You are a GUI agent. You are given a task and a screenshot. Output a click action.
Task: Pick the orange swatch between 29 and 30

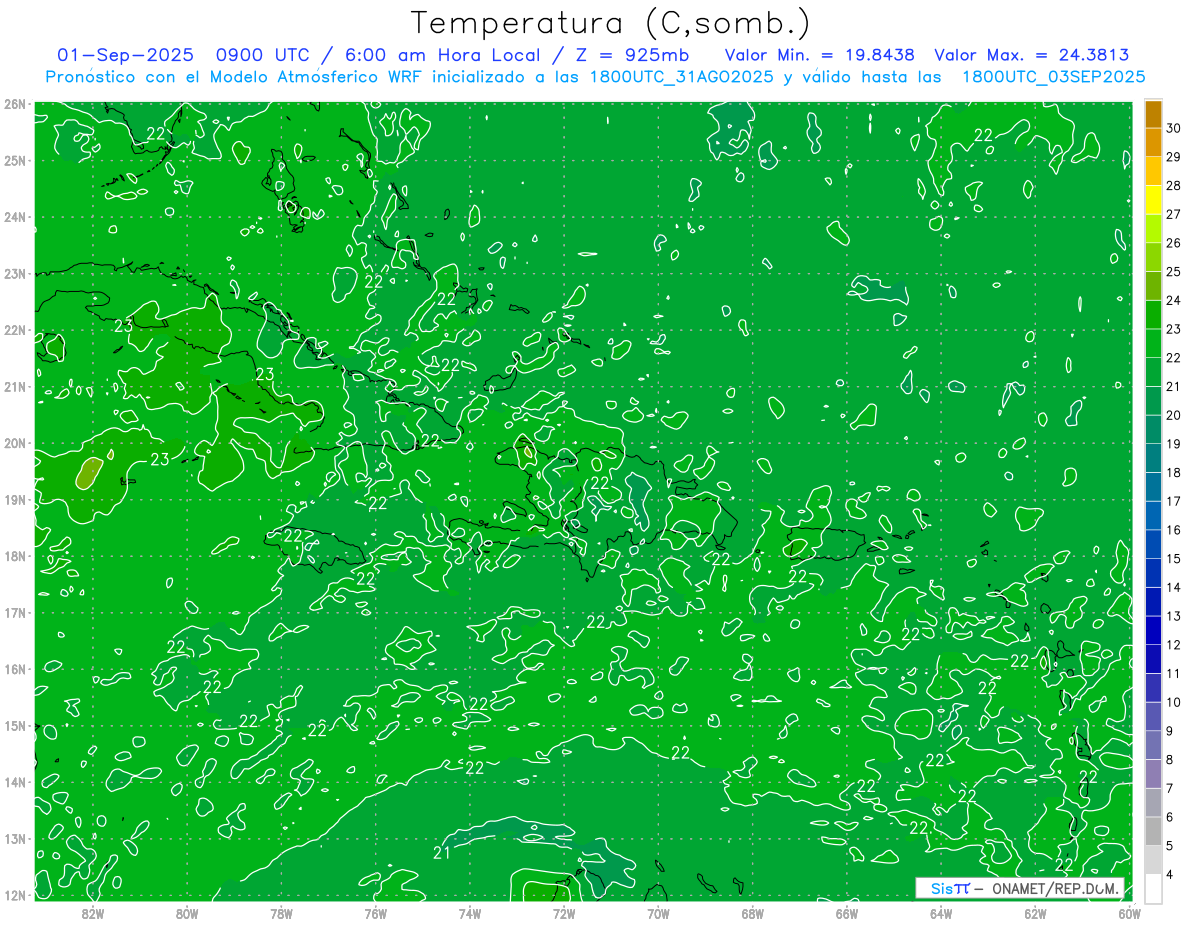pos(1154,143)
